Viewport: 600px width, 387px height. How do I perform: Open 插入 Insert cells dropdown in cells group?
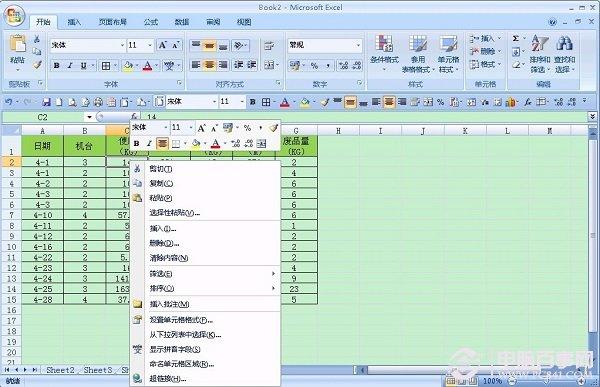coord(486,38)
